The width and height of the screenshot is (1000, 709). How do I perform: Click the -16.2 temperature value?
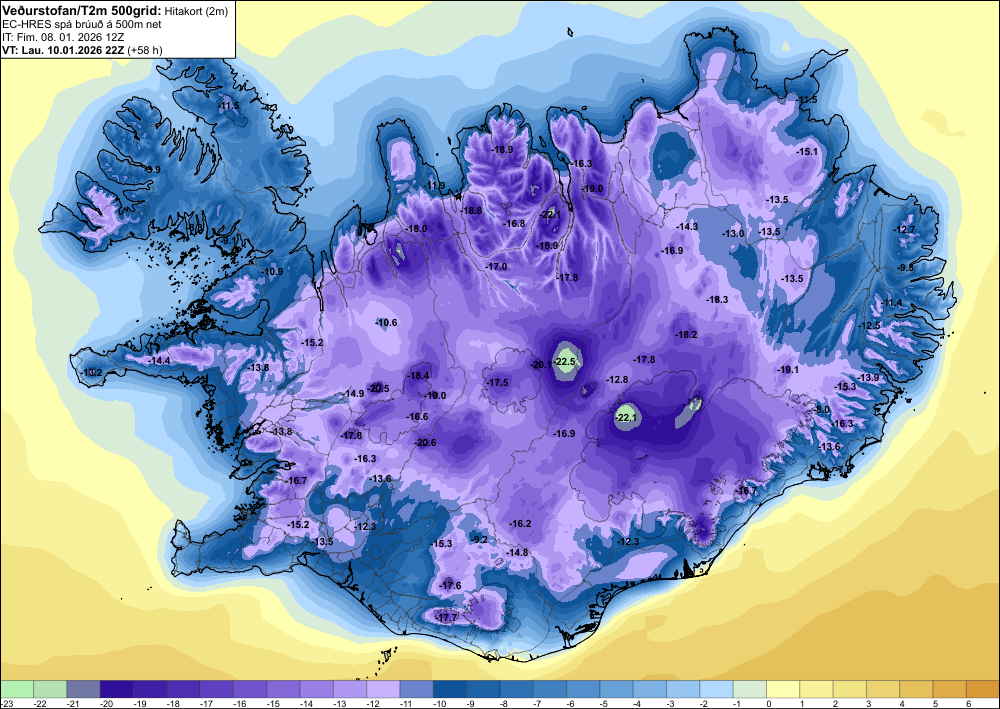pyautogui.click(x=520, y=523)
